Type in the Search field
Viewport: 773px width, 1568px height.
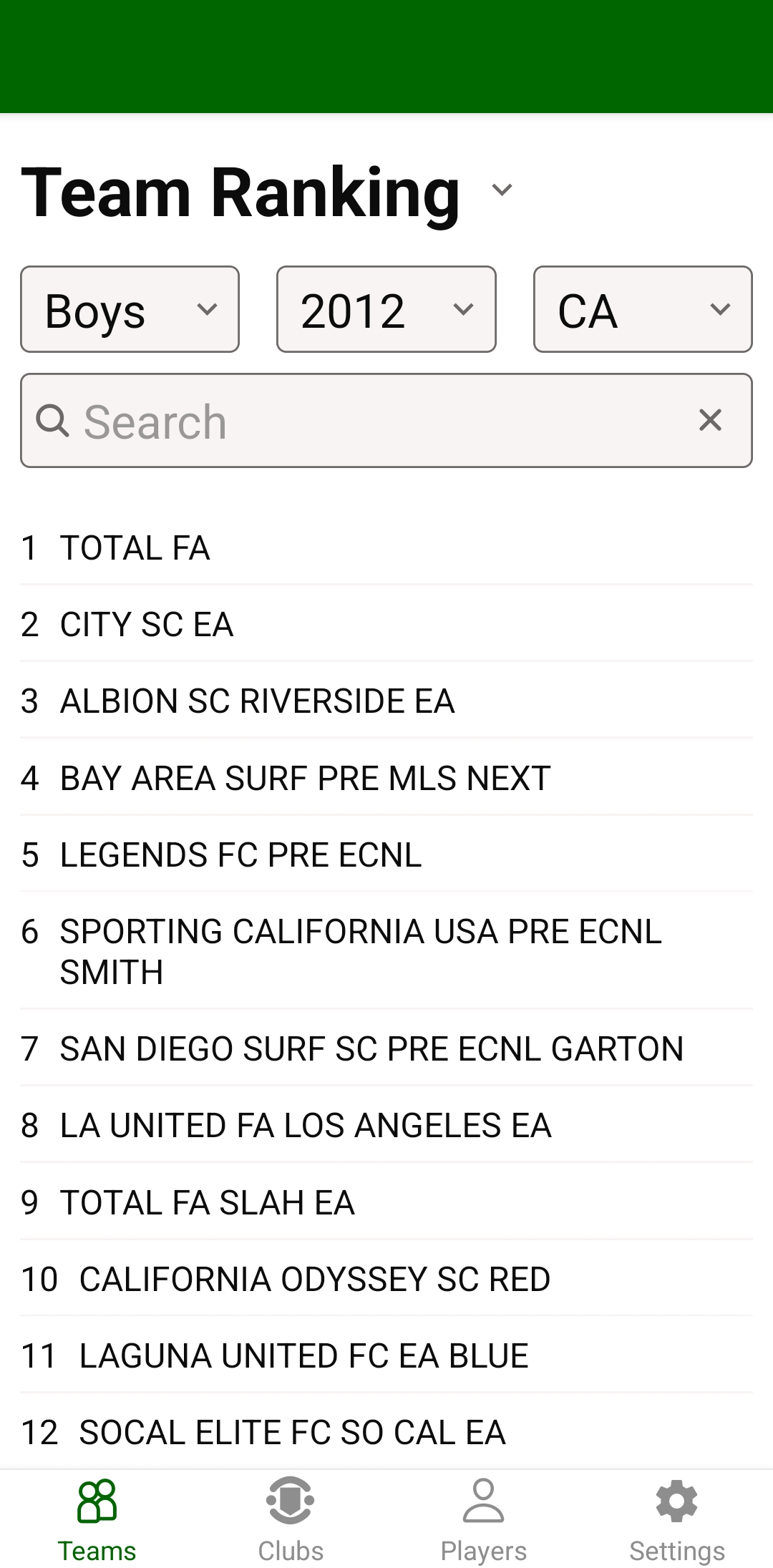[x=372, y=421]
